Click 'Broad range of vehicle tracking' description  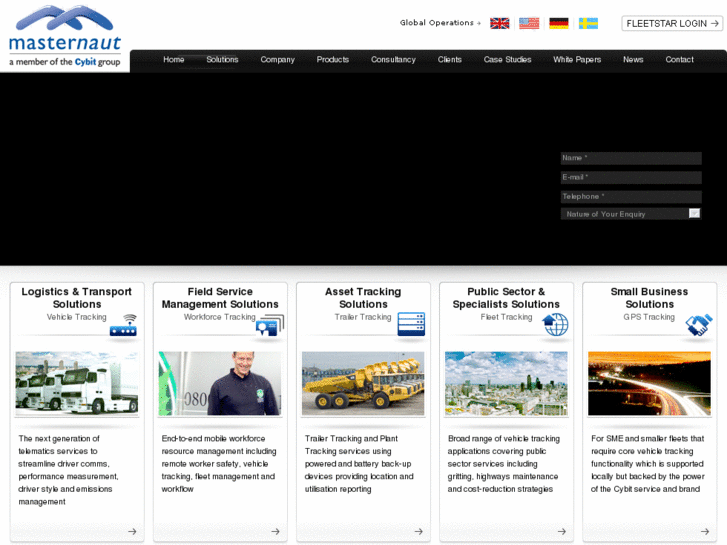504,464
